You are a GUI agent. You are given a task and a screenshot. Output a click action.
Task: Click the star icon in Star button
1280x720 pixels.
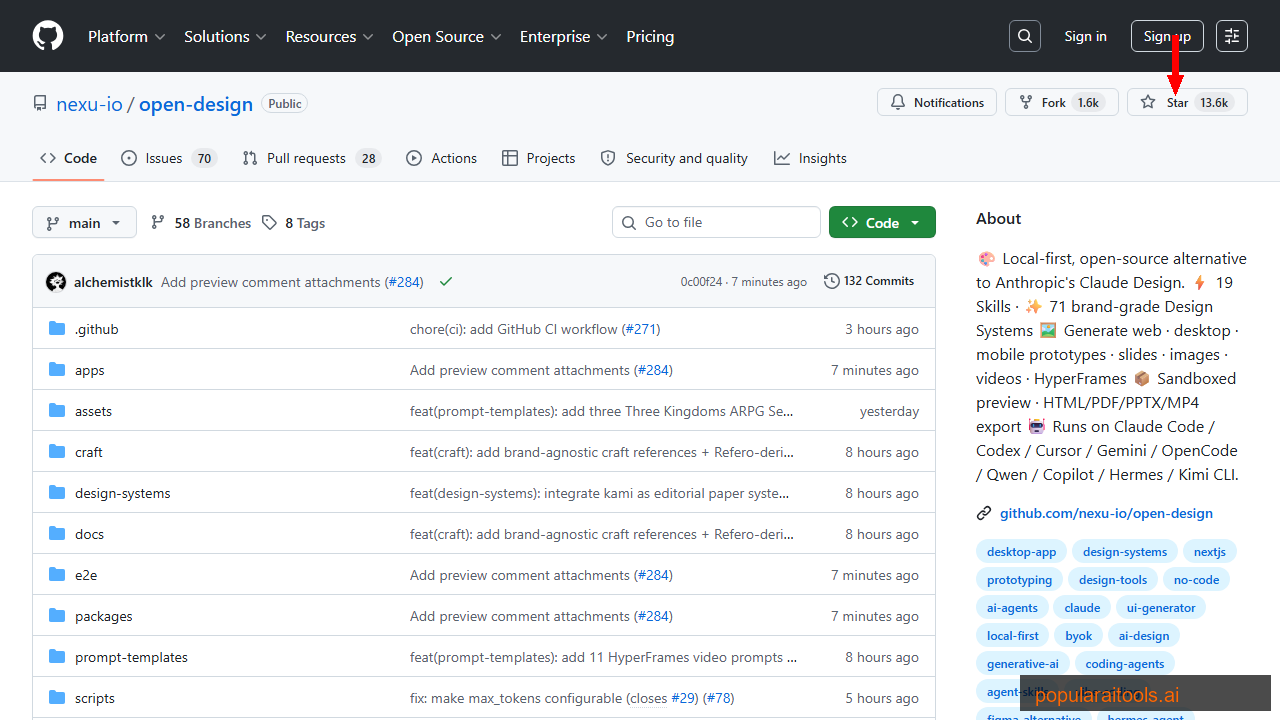[1148, 102]
